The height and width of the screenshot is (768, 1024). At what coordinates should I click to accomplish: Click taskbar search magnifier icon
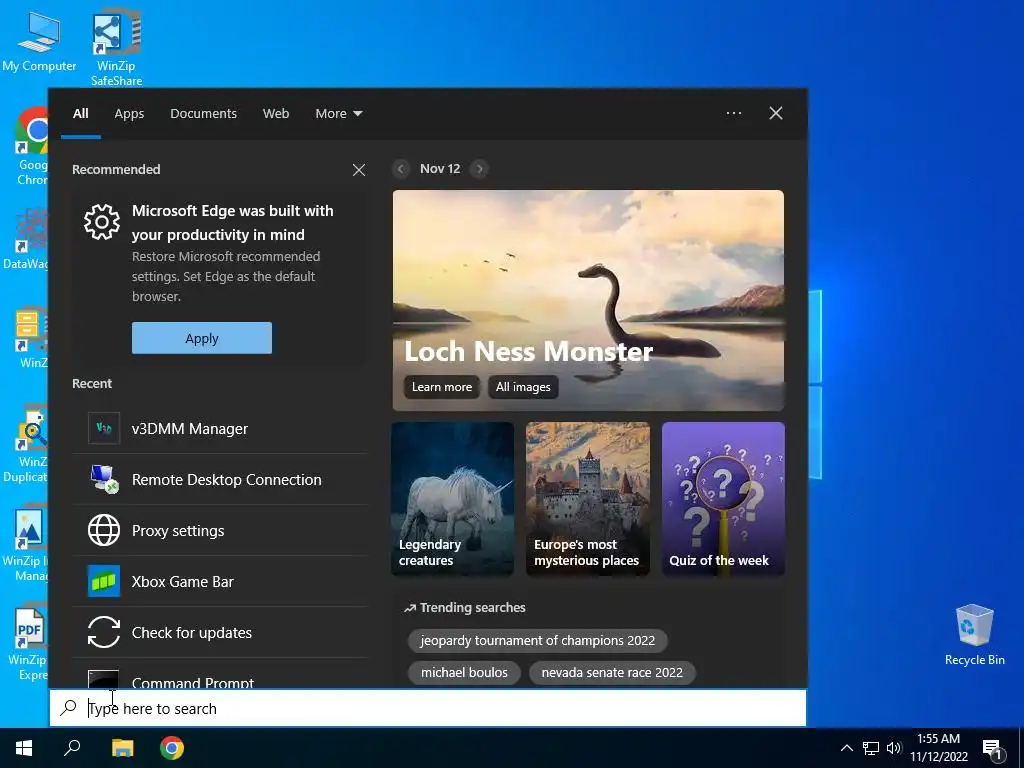coord(72,748)
